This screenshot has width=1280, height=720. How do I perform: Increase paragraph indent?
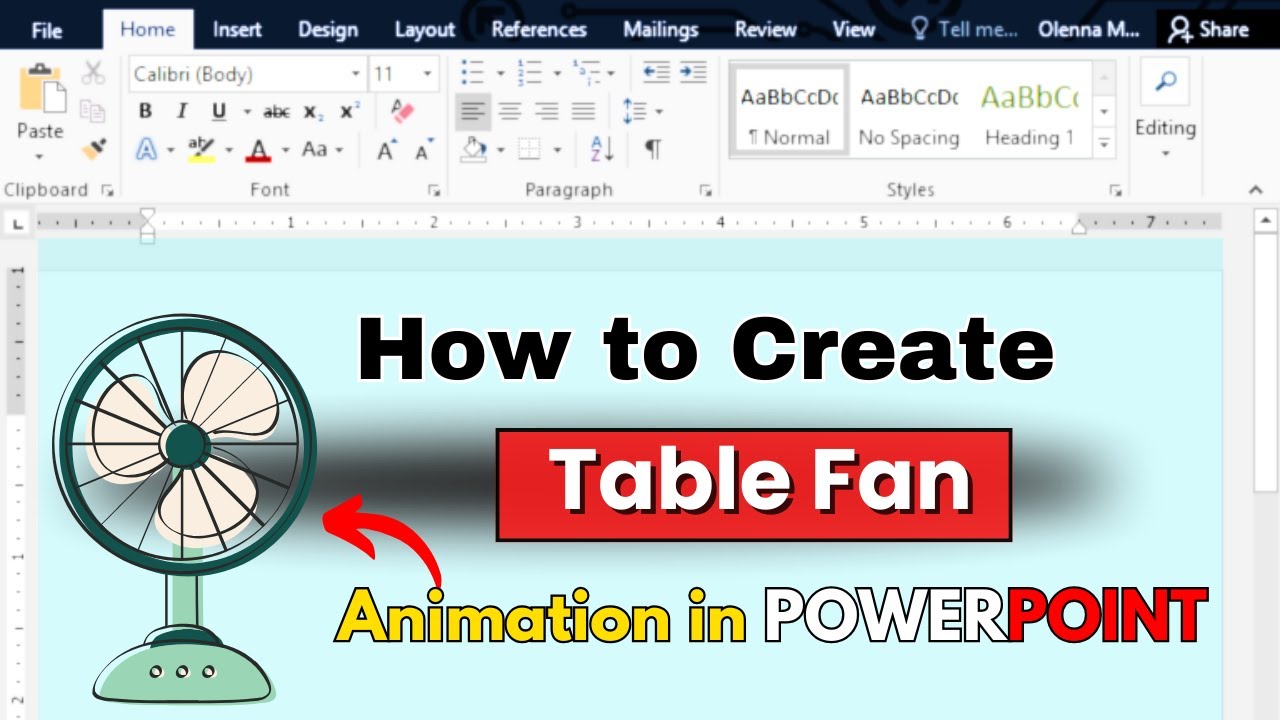coord(693,72)
